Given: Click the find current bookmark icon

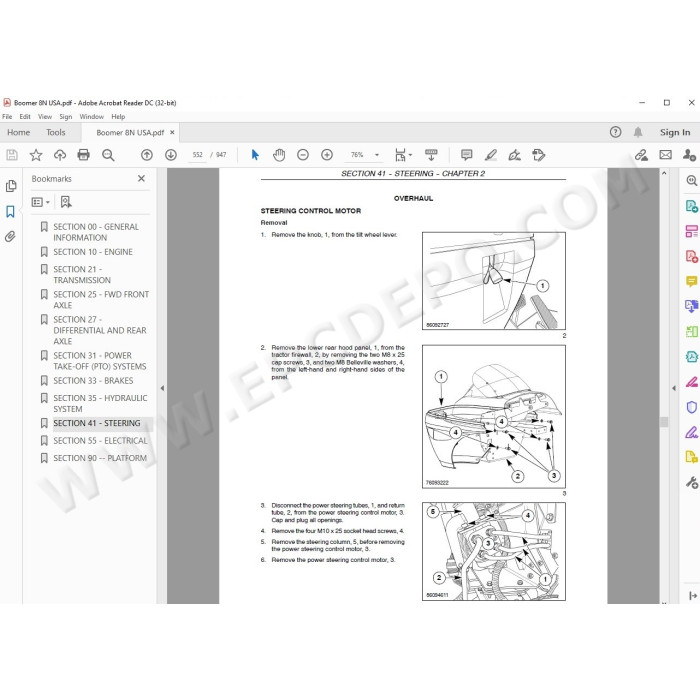Looking at the screenshot, I should tap(66, 202).
